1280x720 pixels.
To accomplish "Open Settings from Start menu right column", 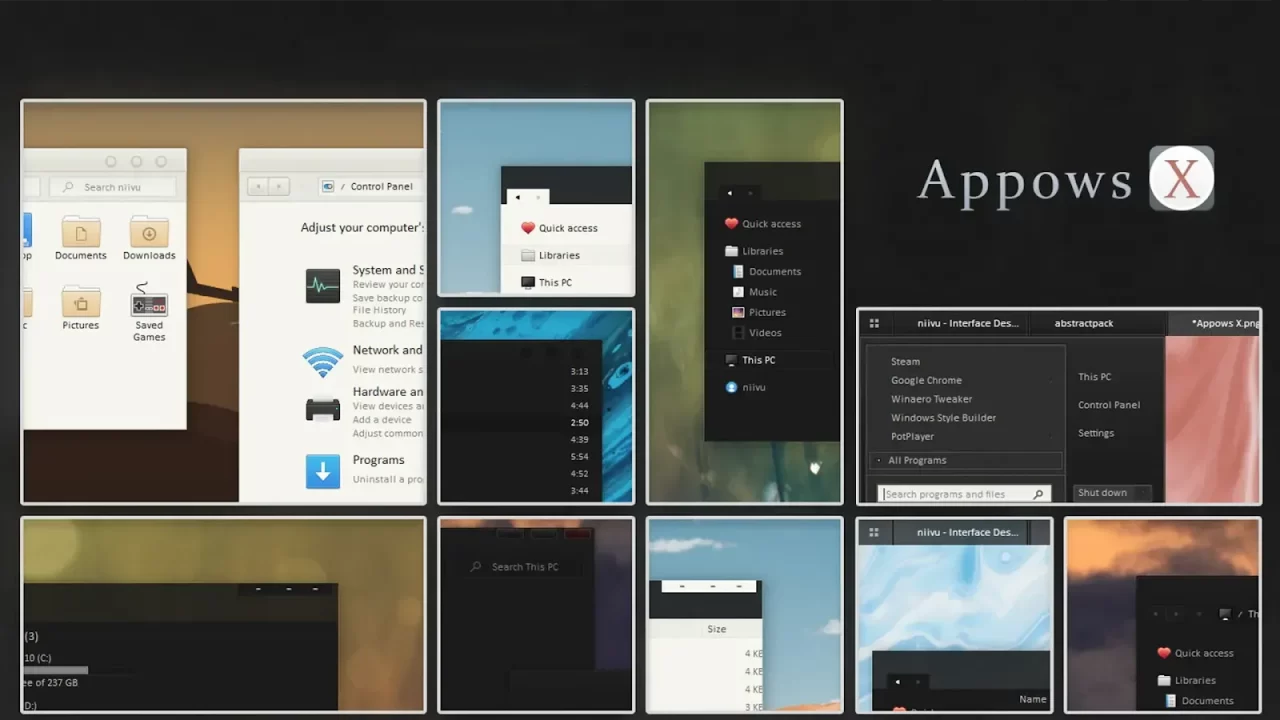I will pyautogui.click(x=1096, y=433).
